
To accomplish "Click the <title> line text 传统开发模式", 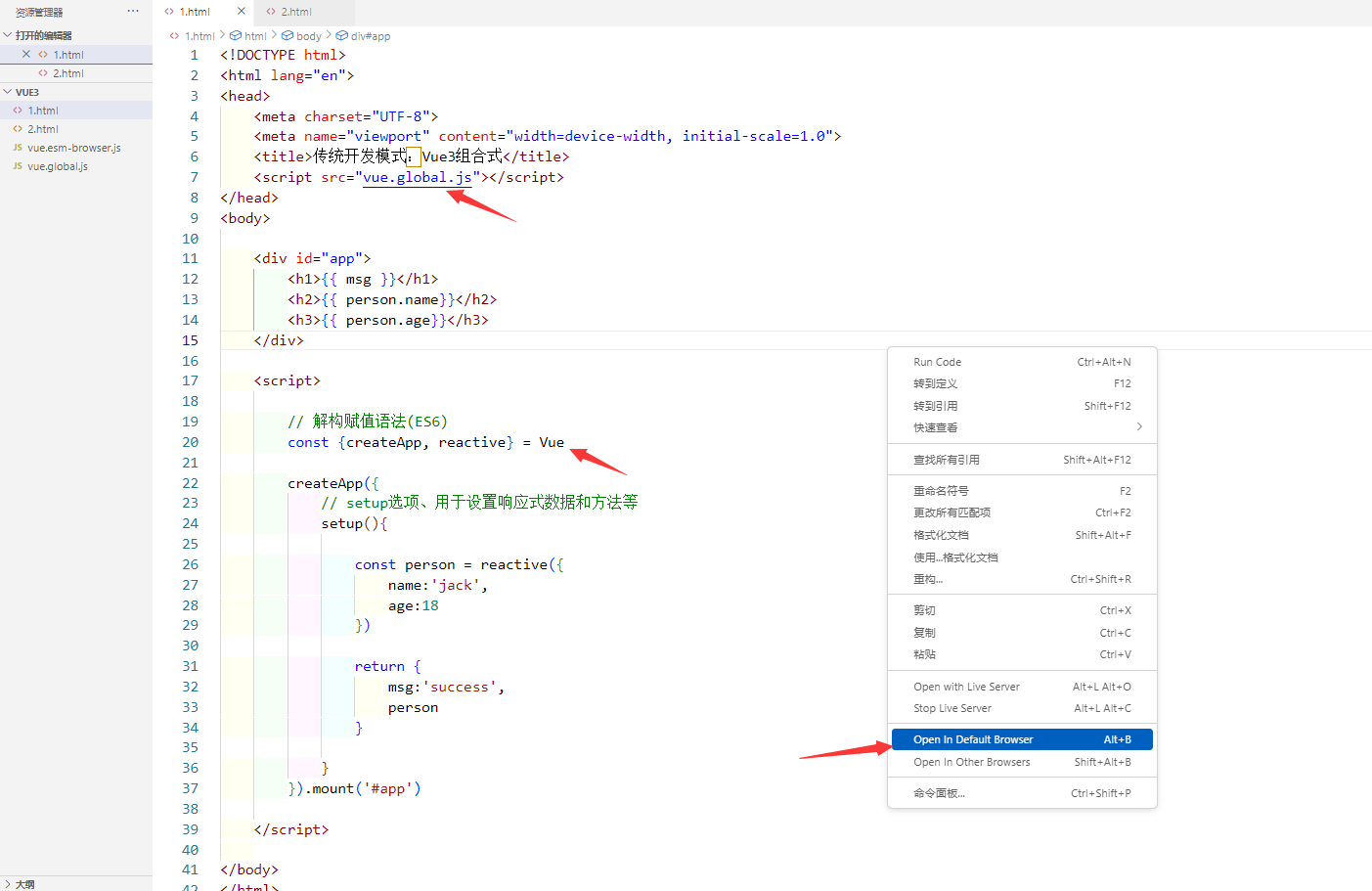I will pyautogui.click(x=361, y=156).
